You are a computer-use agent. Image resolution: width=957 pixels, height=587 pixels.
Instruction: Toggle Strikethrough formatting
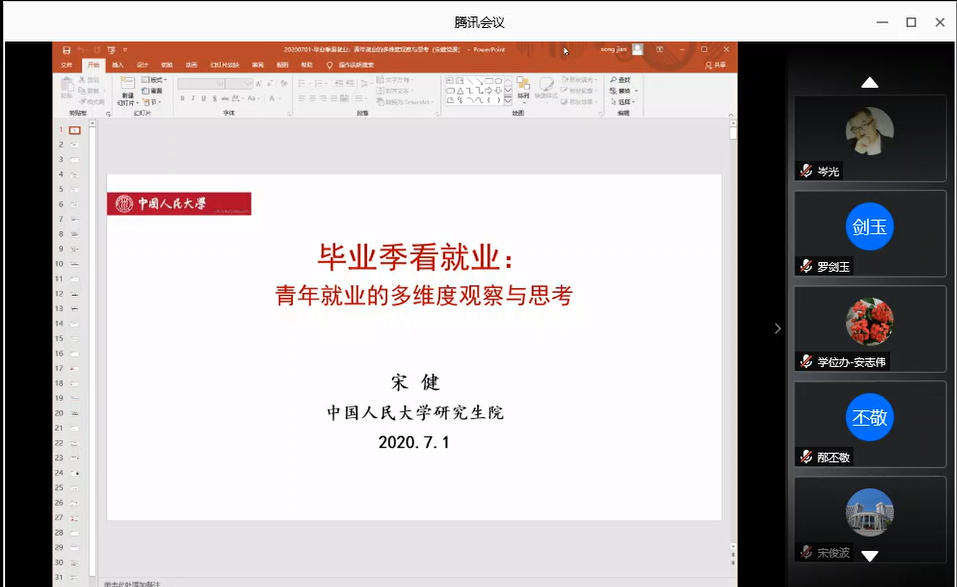(225, 98)
